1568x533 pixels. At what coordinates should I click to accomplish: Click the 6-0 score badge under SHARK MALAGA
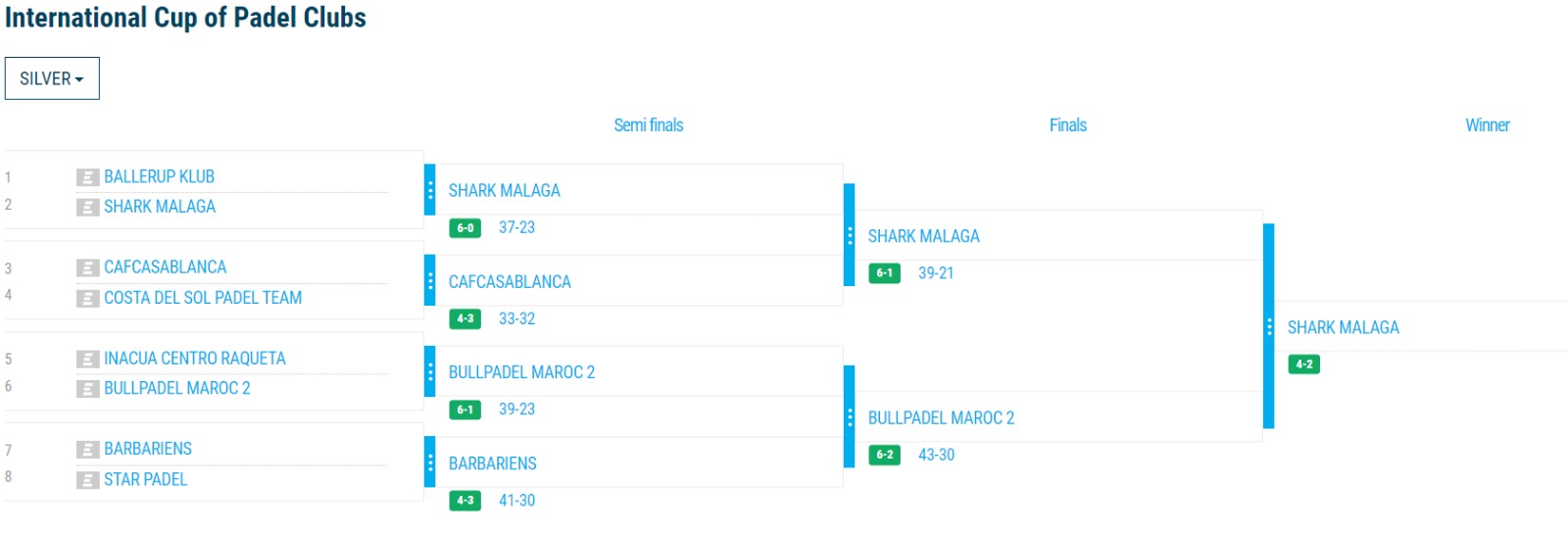coord(465,228)
